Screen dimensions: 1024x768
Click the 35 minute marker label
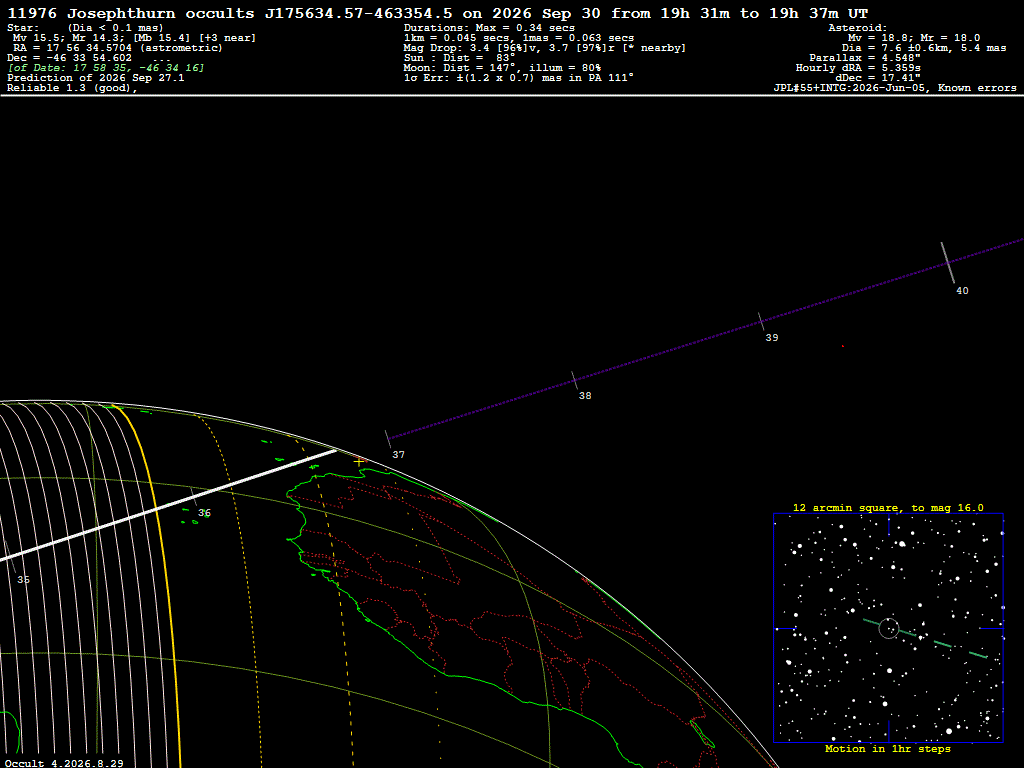click(24, 580)
